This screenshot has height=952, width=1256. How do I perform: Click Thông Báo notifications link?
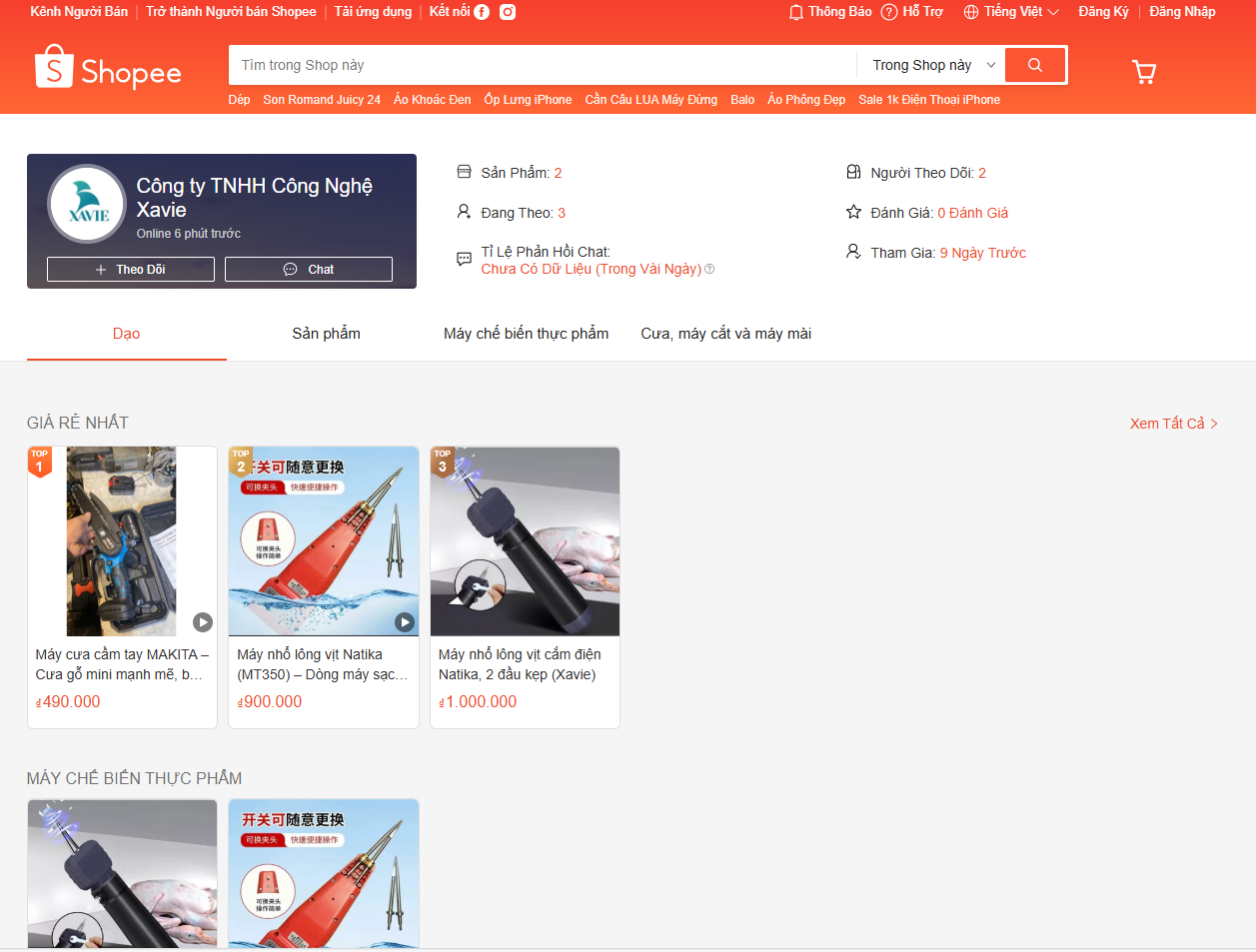pos(830,12)
